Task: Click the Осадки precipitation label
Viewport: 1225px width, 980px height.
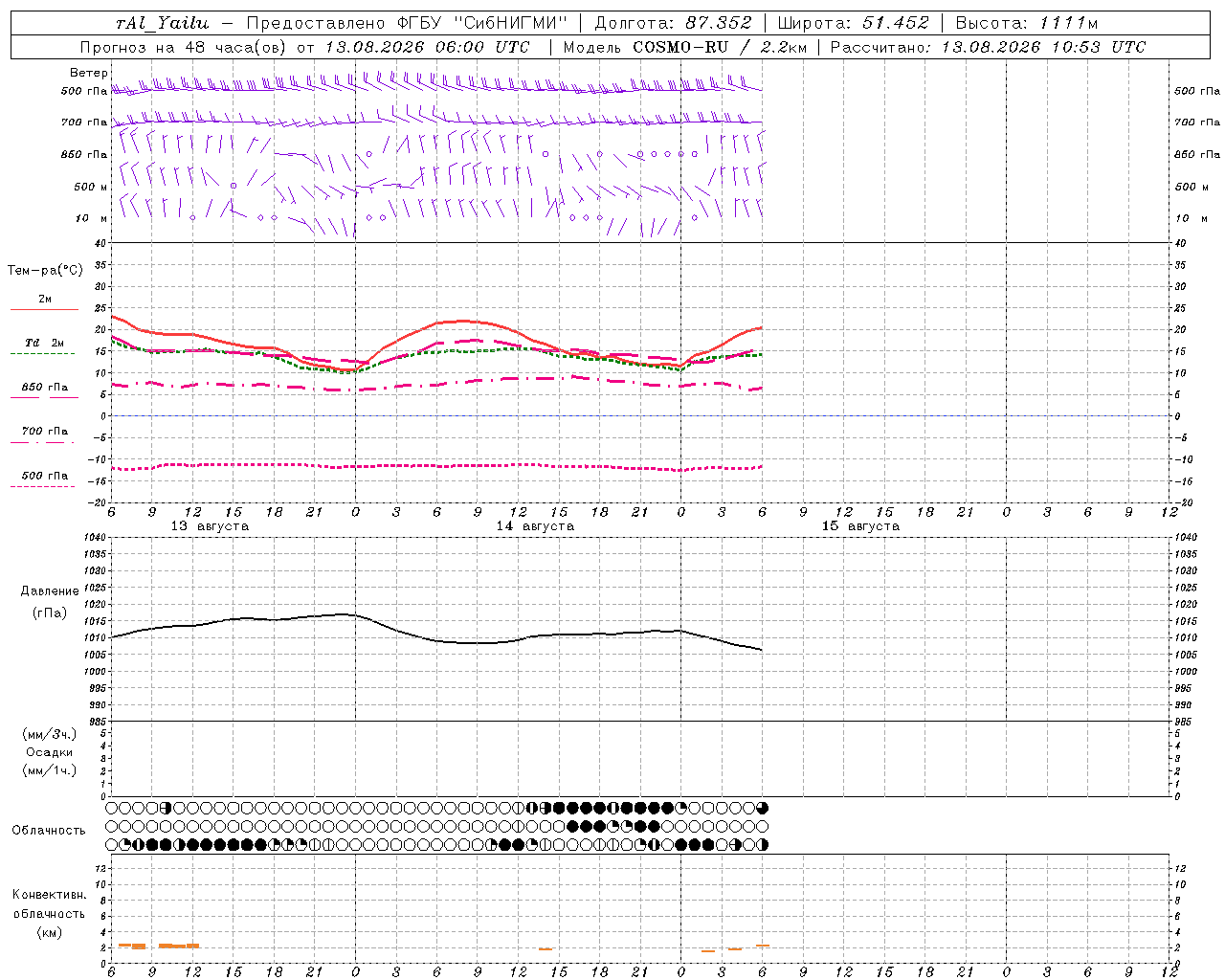Action: click(x=49, y=752)
